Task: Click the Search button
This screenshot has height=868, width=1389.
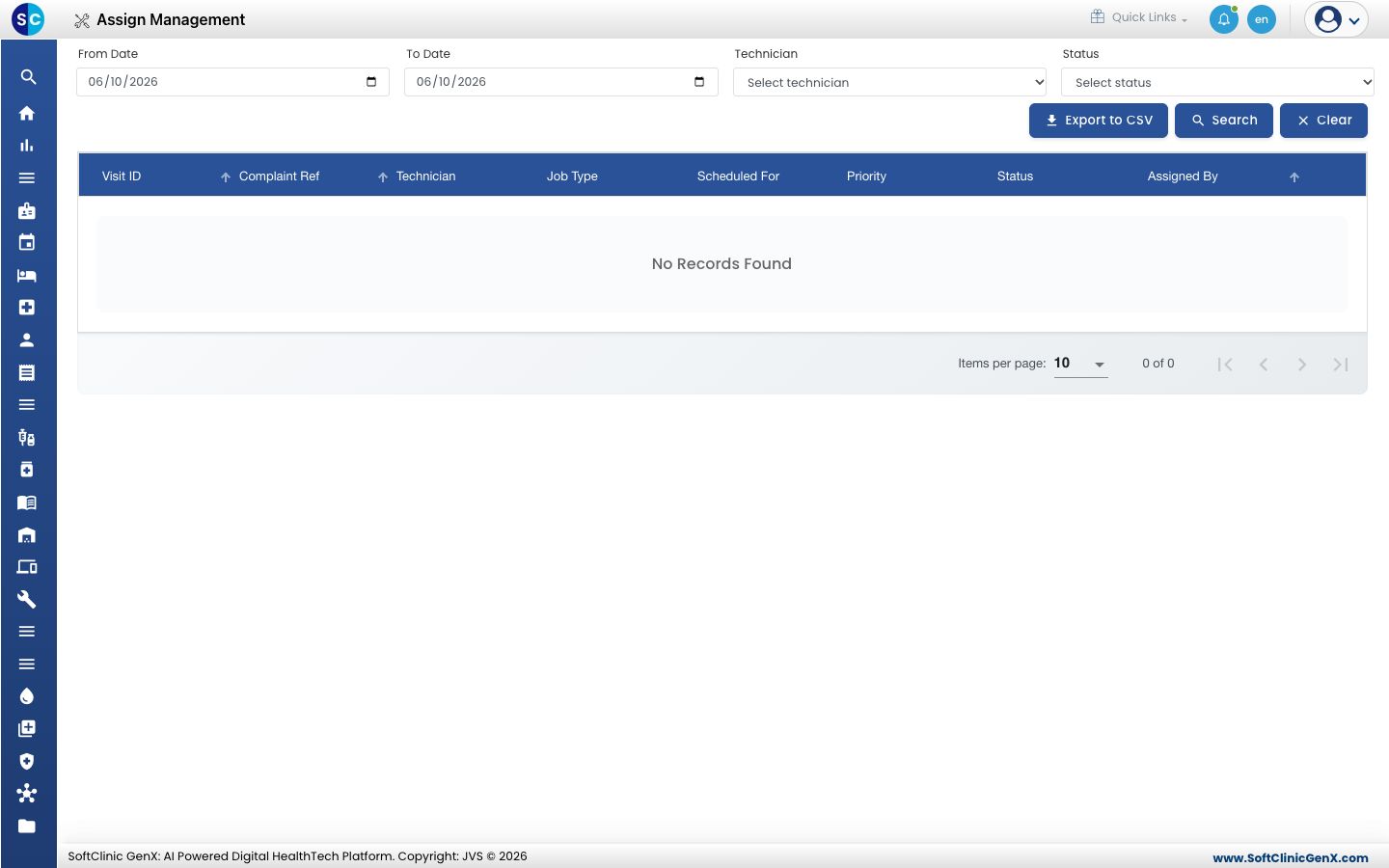Action: pos(1224,121)
